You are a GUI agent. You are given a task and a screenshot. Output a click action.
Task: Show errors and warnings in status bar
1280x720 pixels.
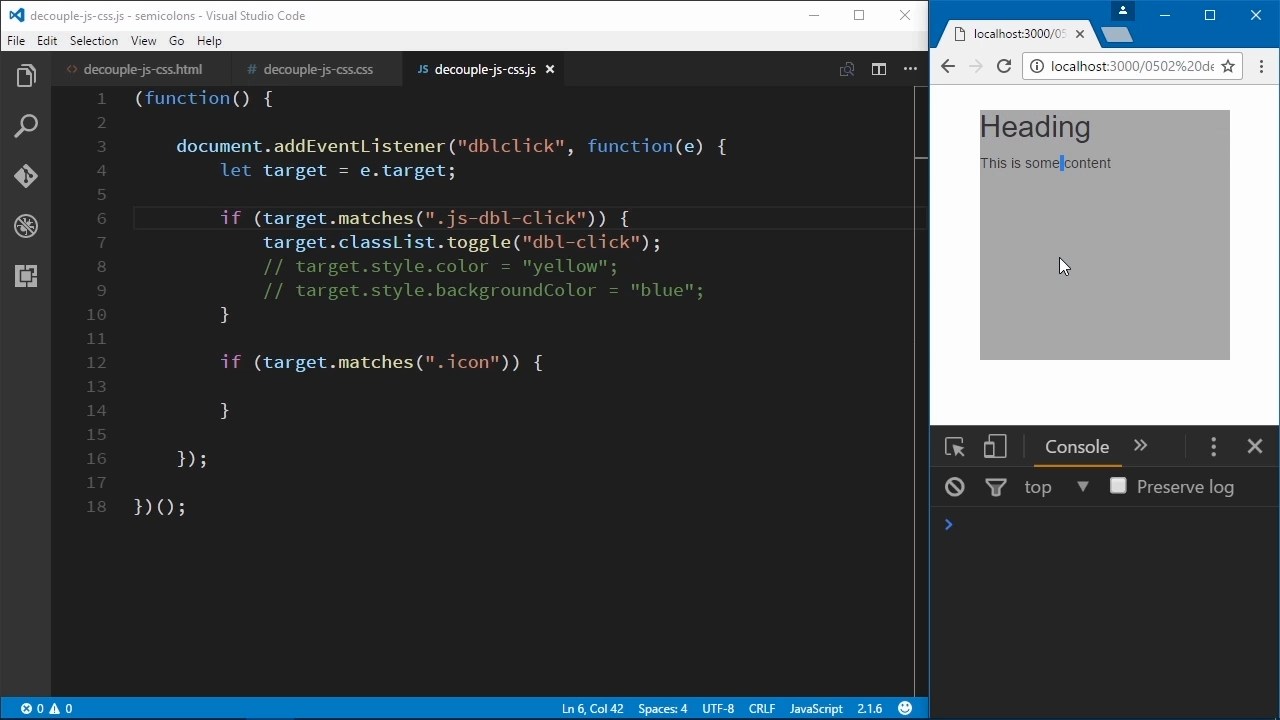46,708
